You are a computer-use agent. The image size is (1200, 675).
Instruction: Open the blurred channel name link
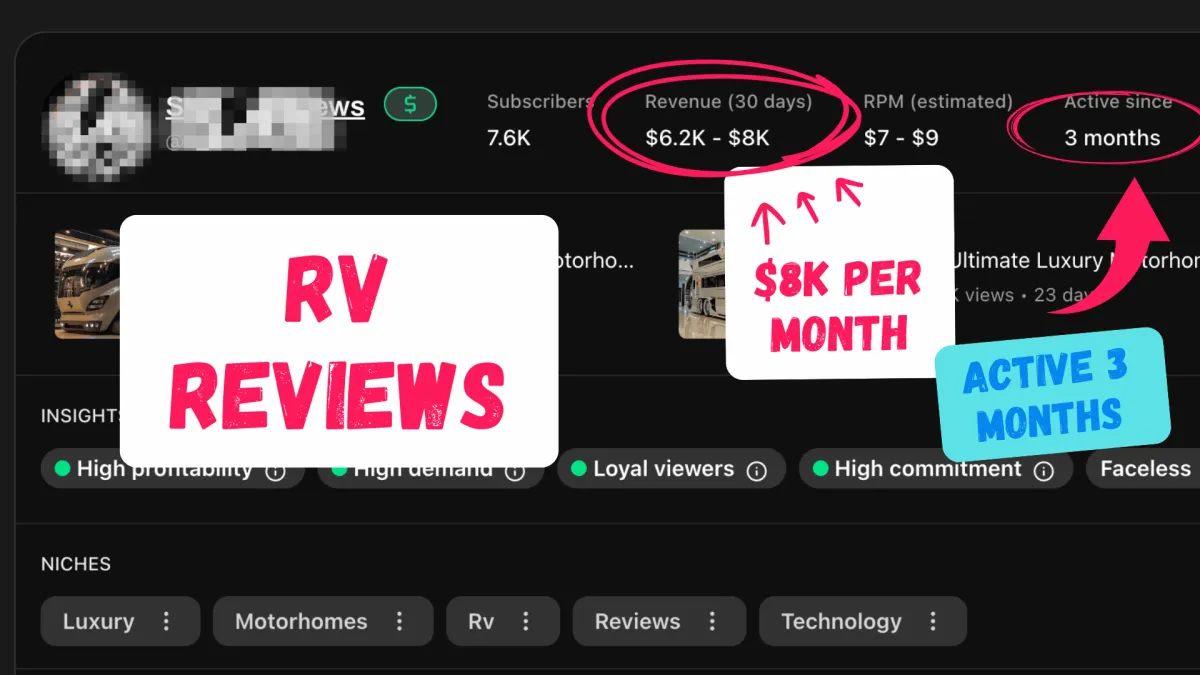(x=265, y=105)
